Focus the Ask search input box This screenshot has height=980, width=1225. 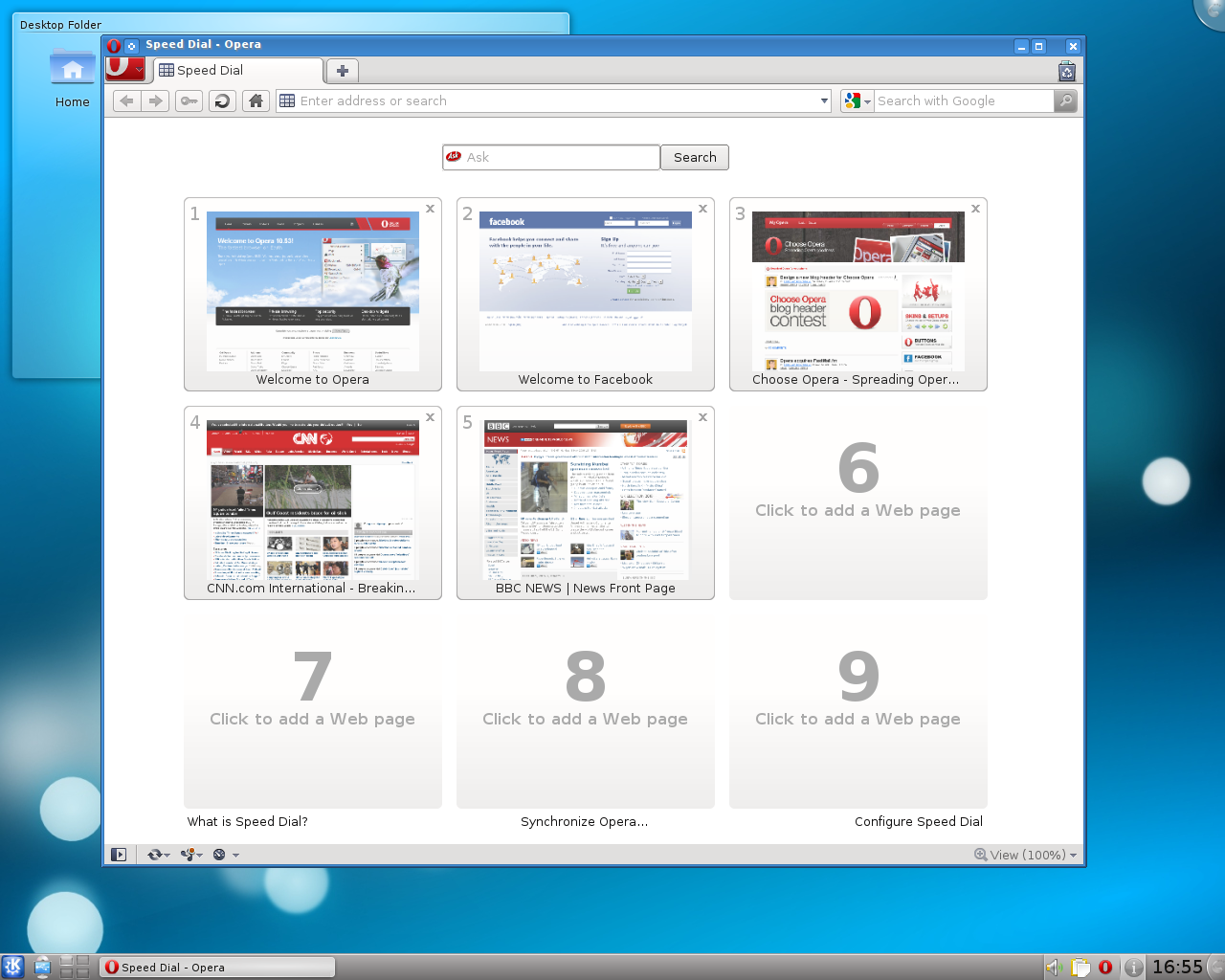(551, 157)
